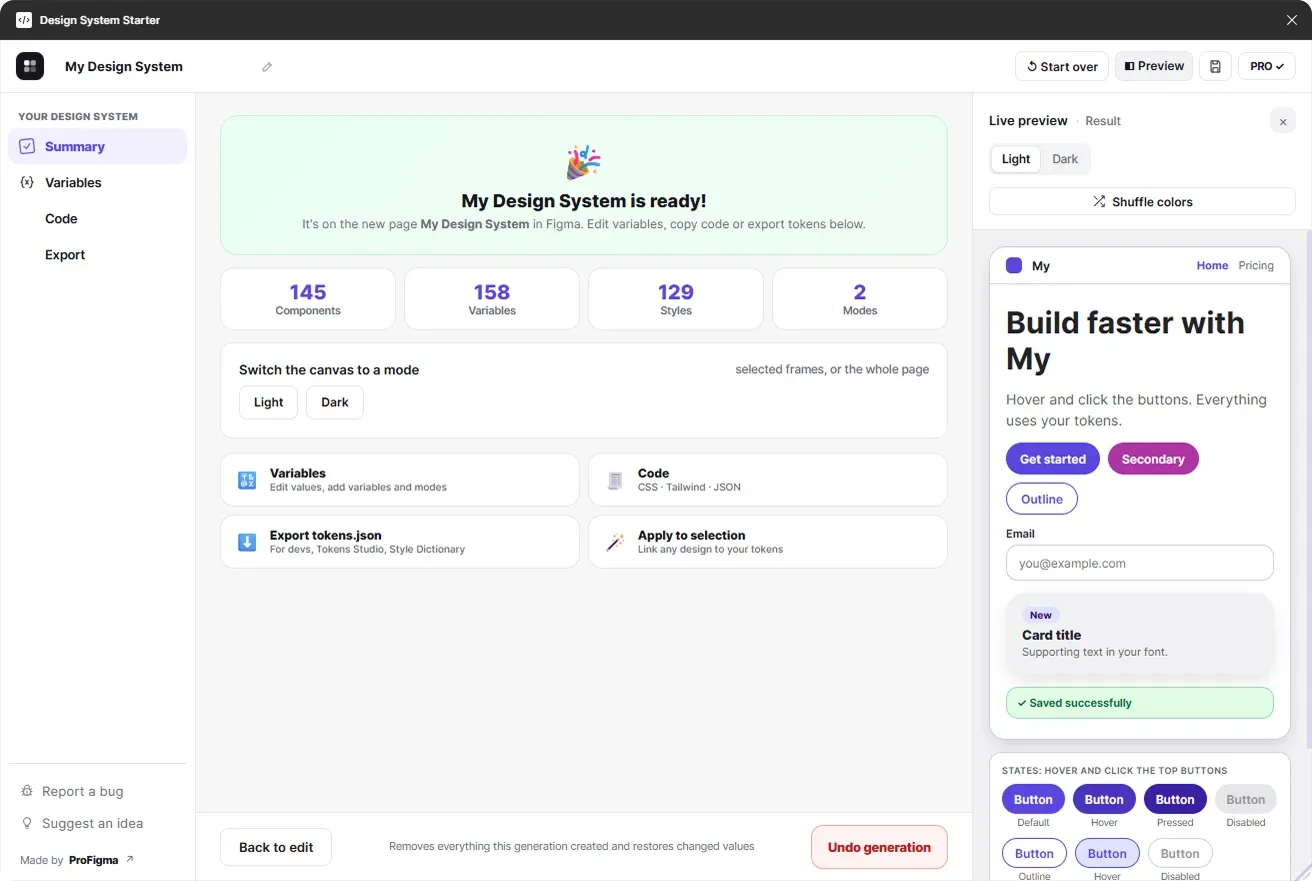The image size is (1312, 881).
Task: Click the pencil icon to rename design system
Action: point(267,67)
